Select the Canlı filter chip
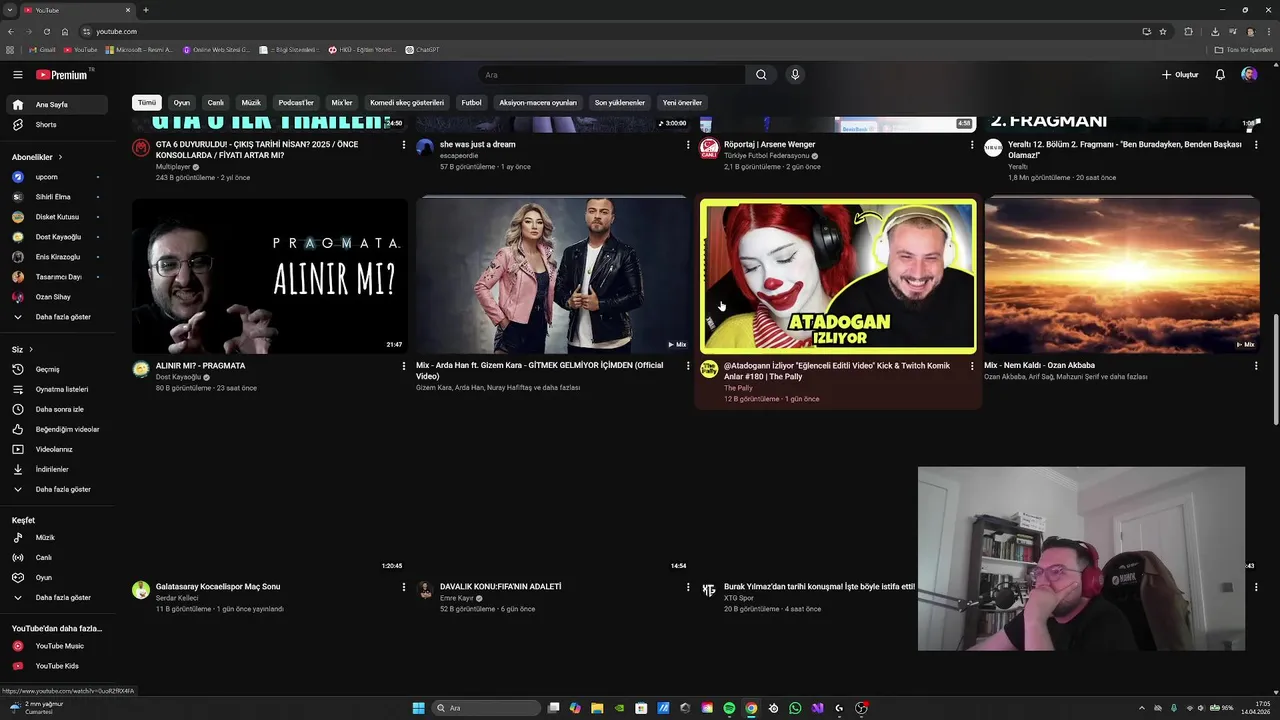Image resolution: width=1280 pixels, height=720 pixels. 215,102
